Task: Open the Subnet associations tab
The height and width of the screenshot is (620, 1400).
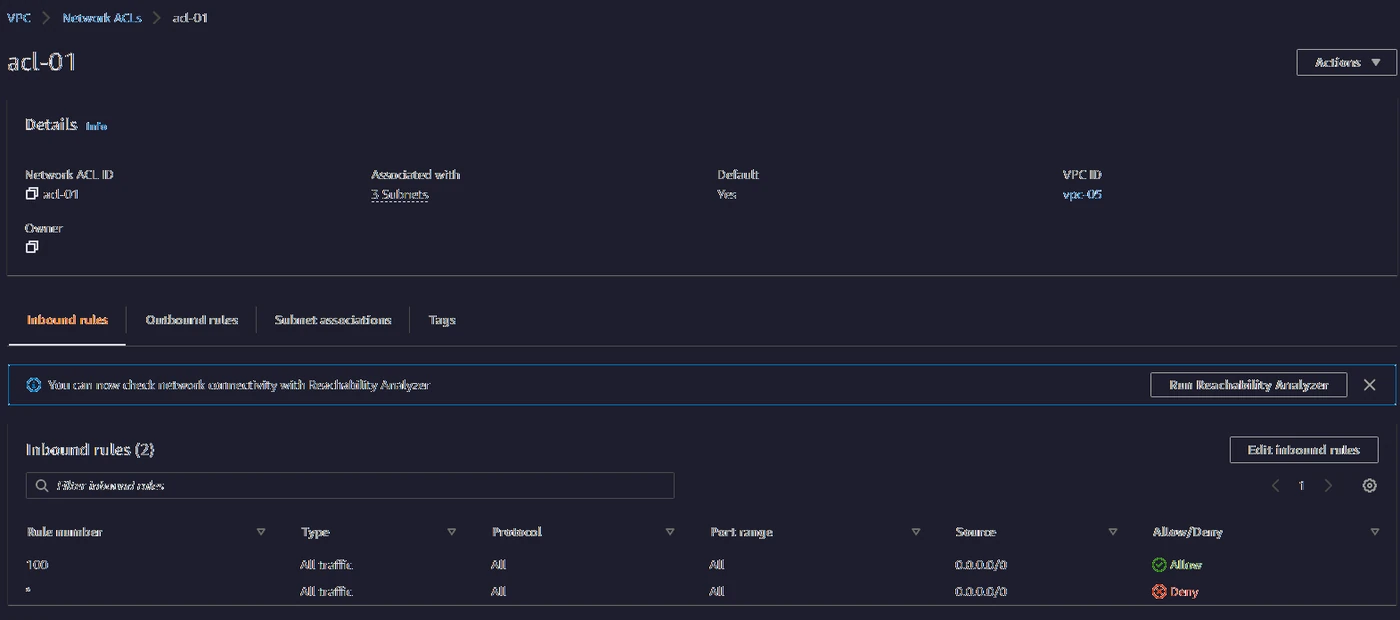Action: 333,320
